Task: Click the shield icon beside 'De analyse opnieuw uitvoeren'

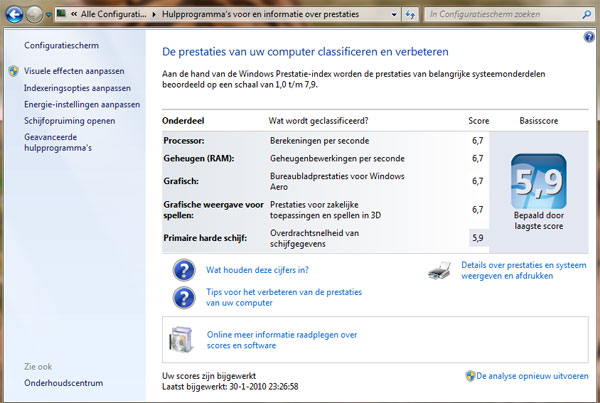Action: click(x=470, y=376)
